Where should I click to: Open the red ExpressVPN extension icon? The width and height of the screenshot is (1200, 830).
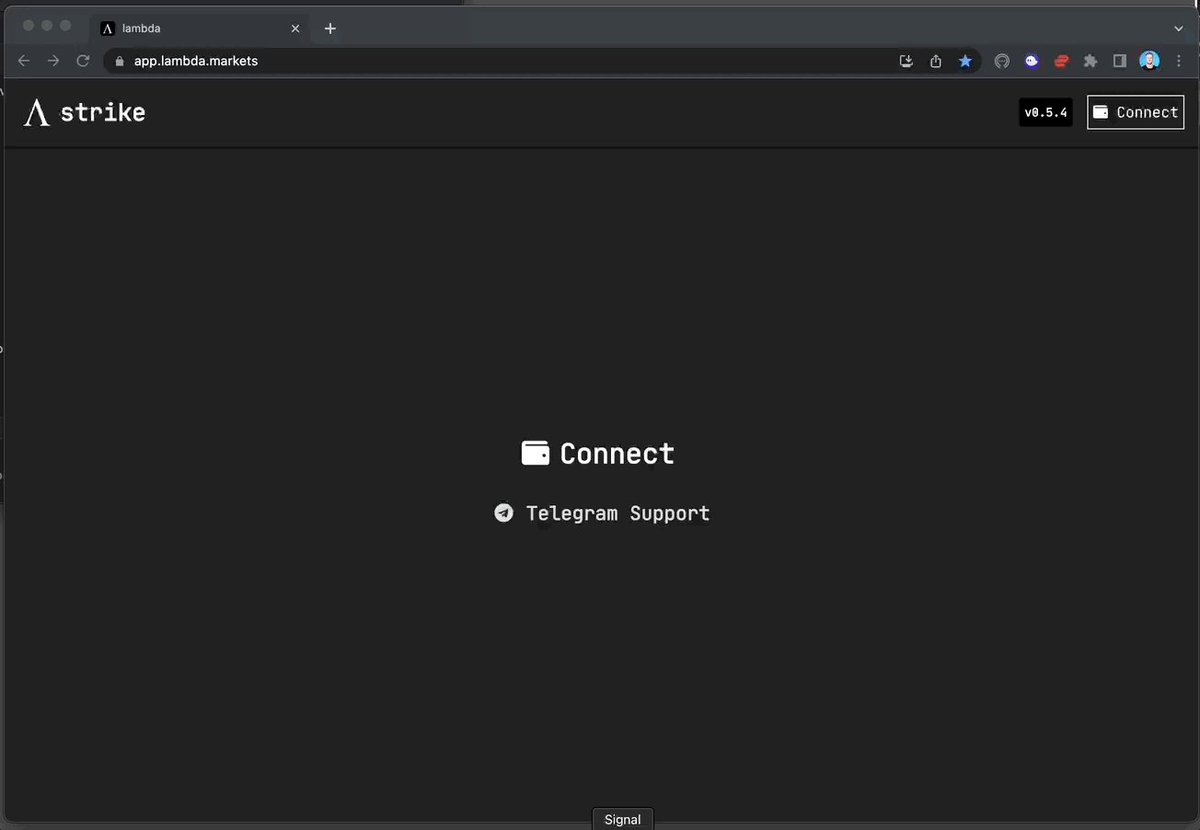(x=1062, y=61)
